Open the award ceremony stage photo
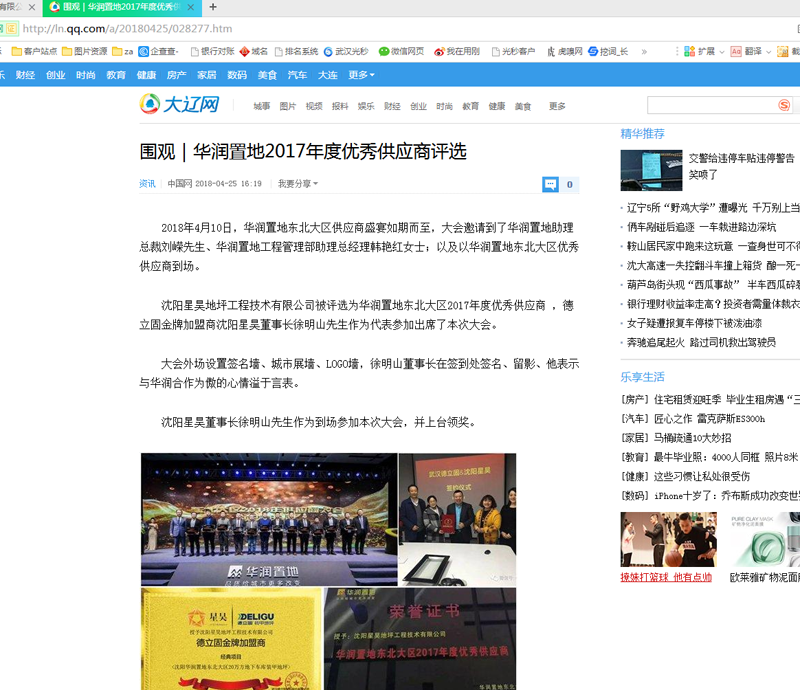 [269, 520]
